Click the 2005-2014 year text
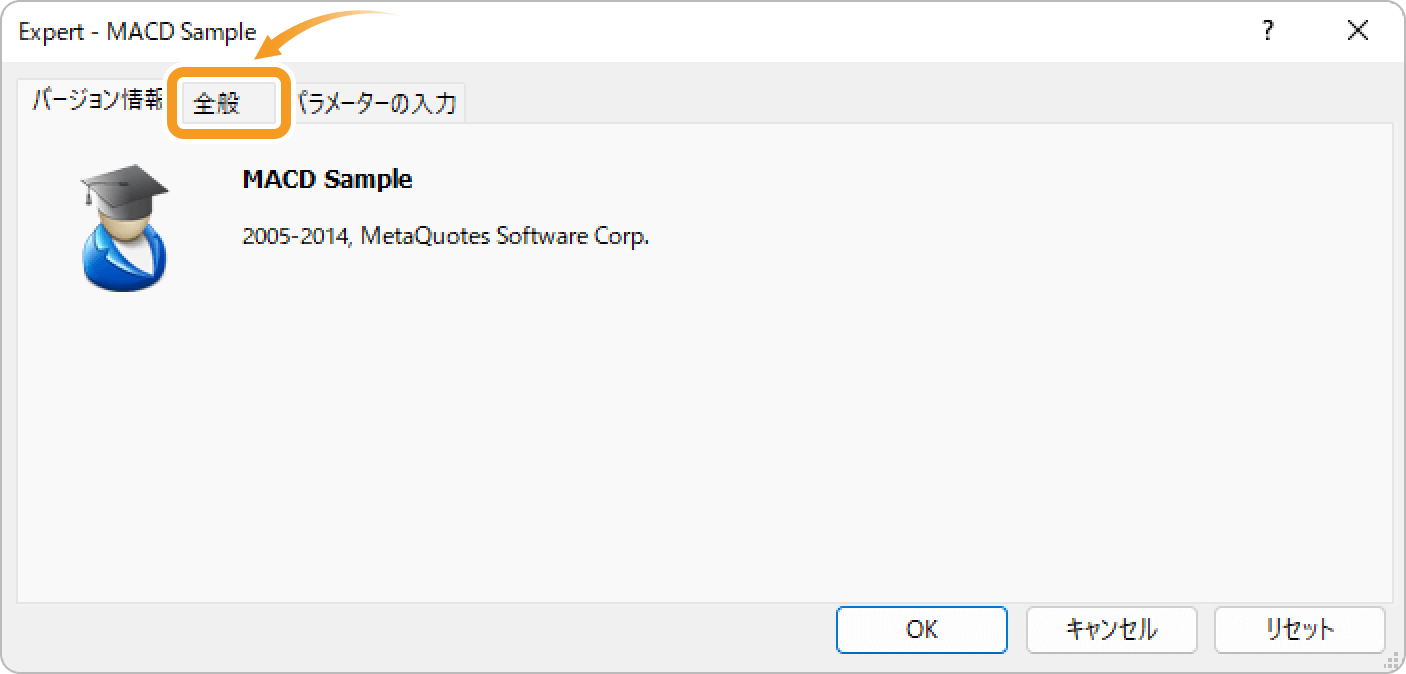1406x674 pixels. 295,237
